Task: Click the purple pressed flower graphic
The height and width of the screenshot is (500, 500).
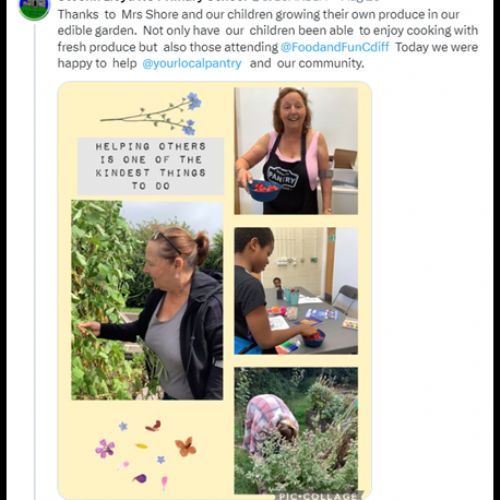Action: coord(105,448)
